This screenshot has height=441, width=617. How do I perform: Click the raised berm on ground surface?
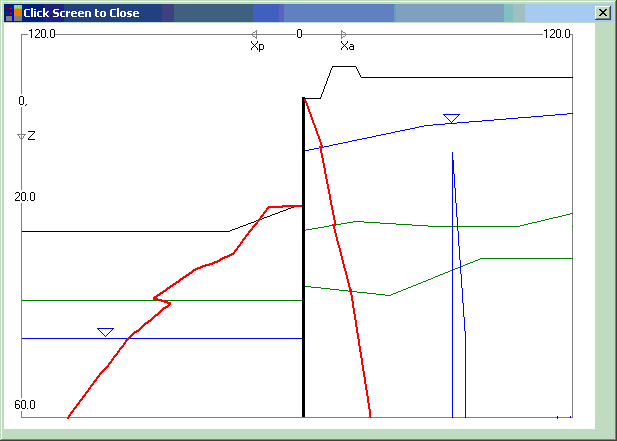click(x=343, y=68)
